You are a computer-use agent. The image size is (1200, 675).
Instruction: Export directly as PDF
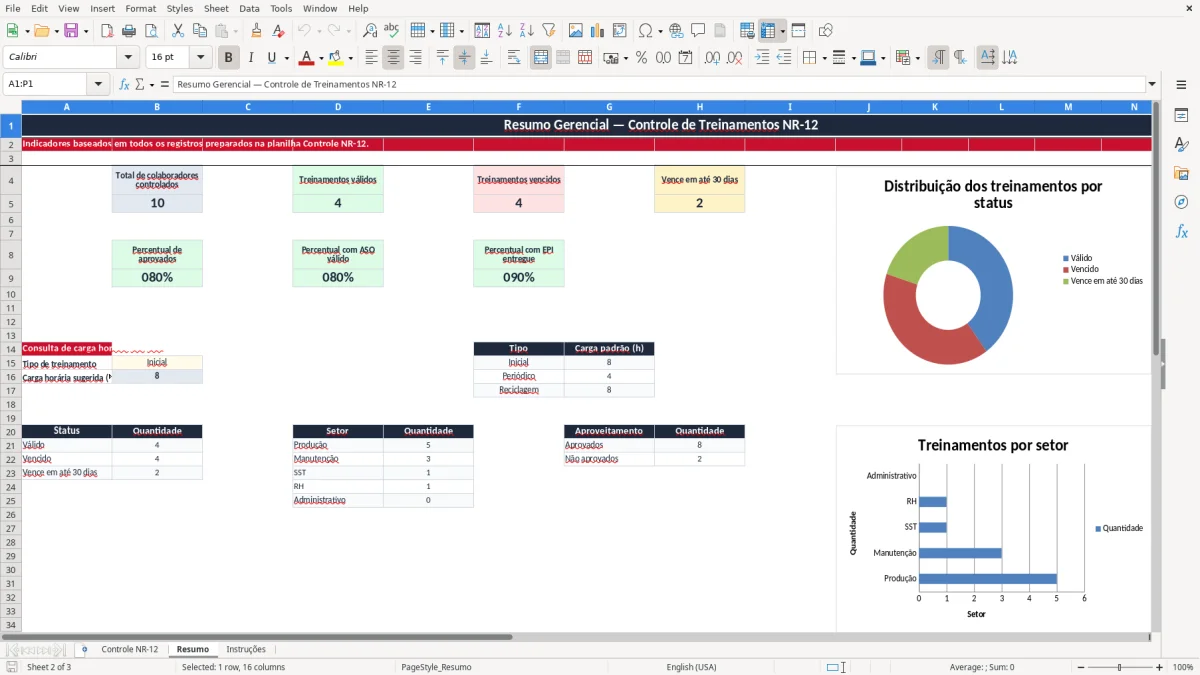107,31
